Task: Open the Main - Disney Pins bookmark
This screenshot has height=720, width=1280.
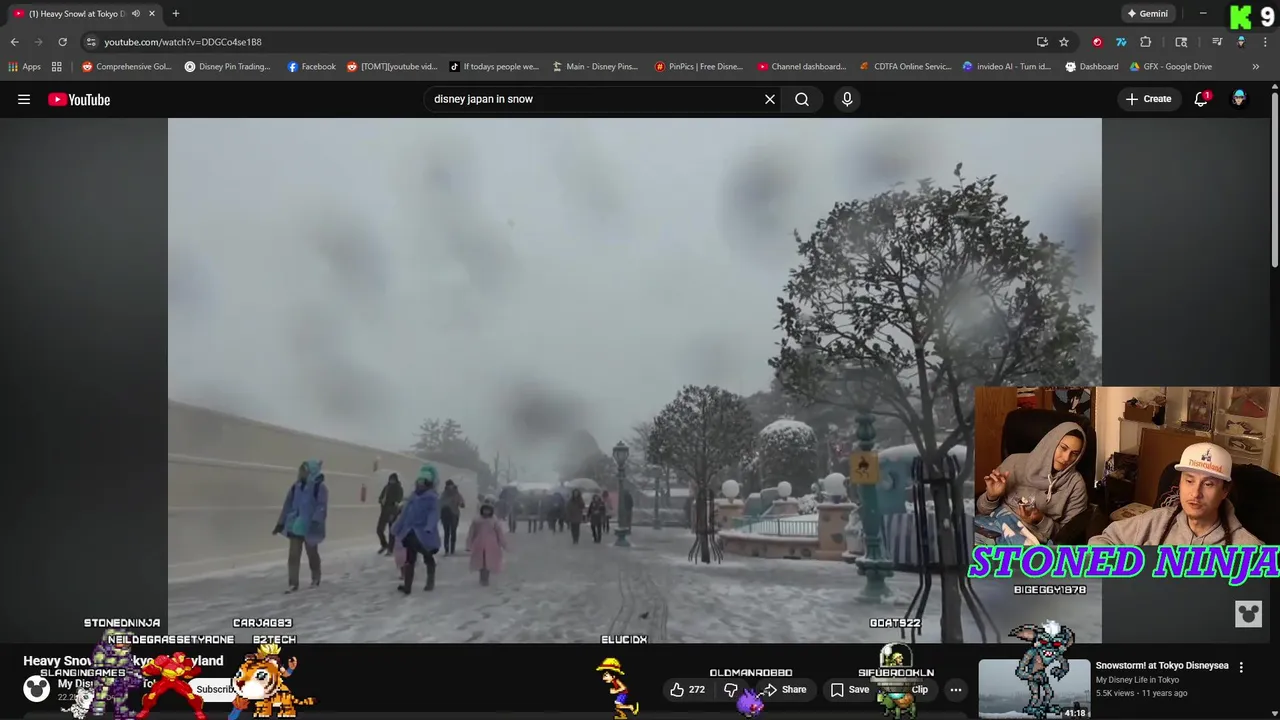Action: coord(595,67)
